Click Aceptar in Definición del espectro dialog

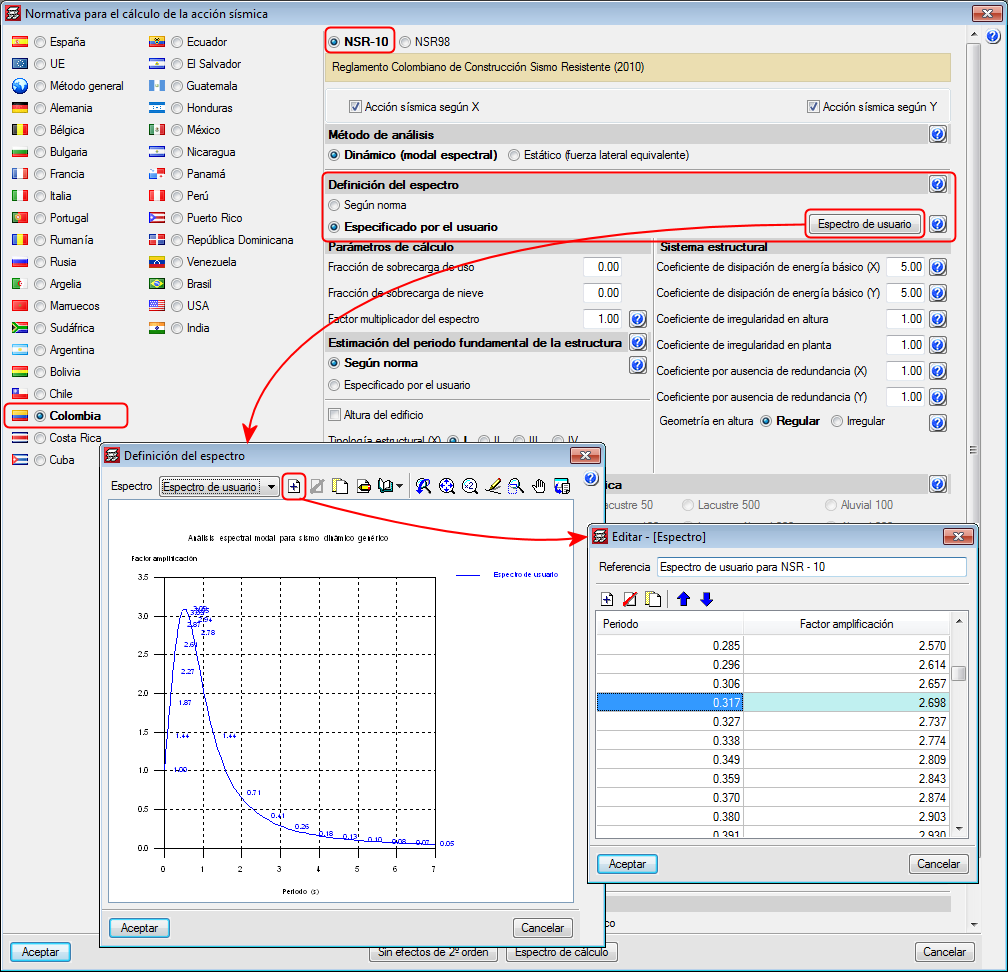point(139,928)
